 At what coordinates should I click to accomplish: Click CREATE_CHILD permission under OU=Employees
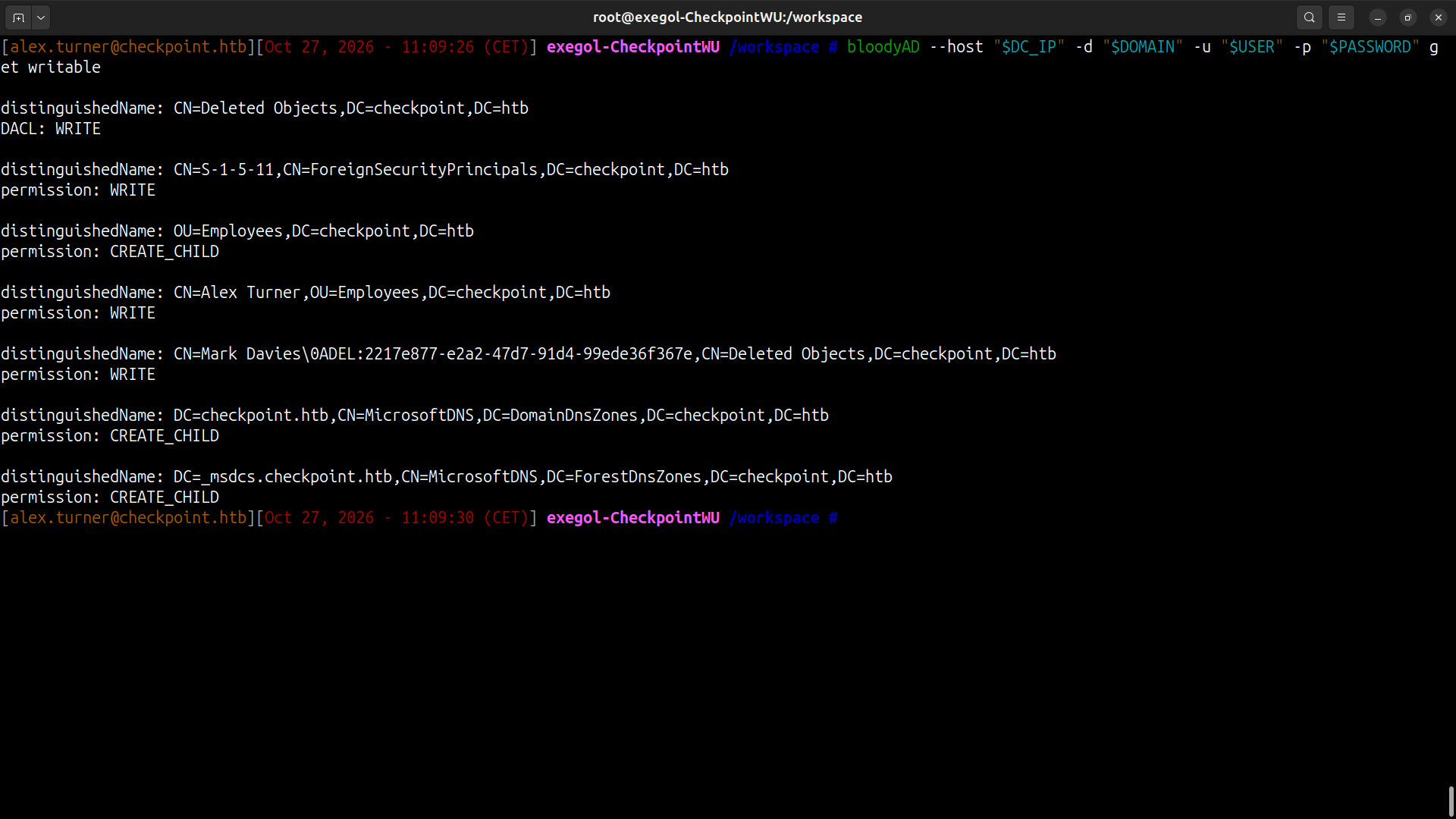click(x=165, y=252)
